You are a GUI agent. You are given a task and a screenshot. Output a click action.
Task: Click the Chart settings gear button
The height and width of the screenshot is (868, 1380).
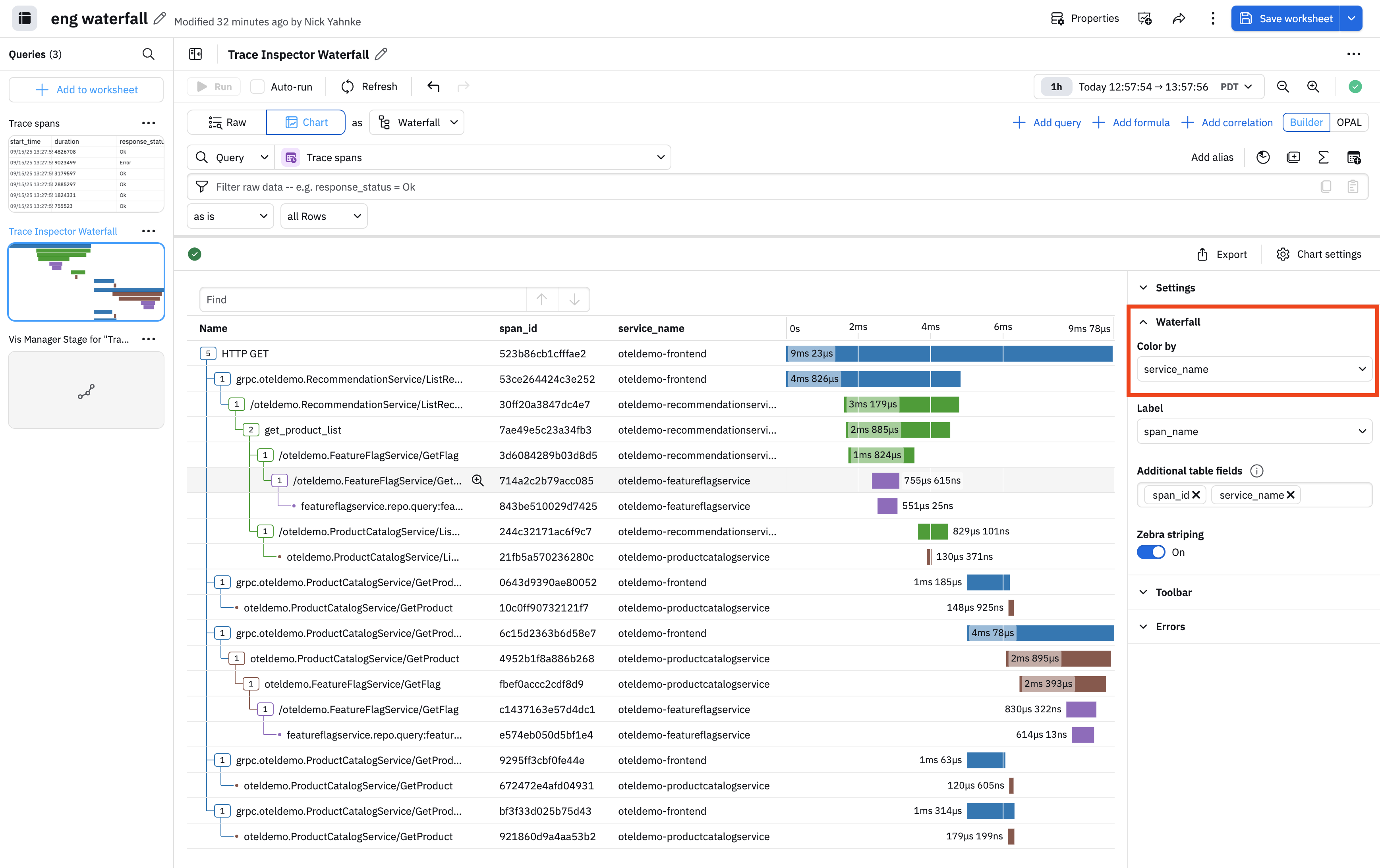1319,254
